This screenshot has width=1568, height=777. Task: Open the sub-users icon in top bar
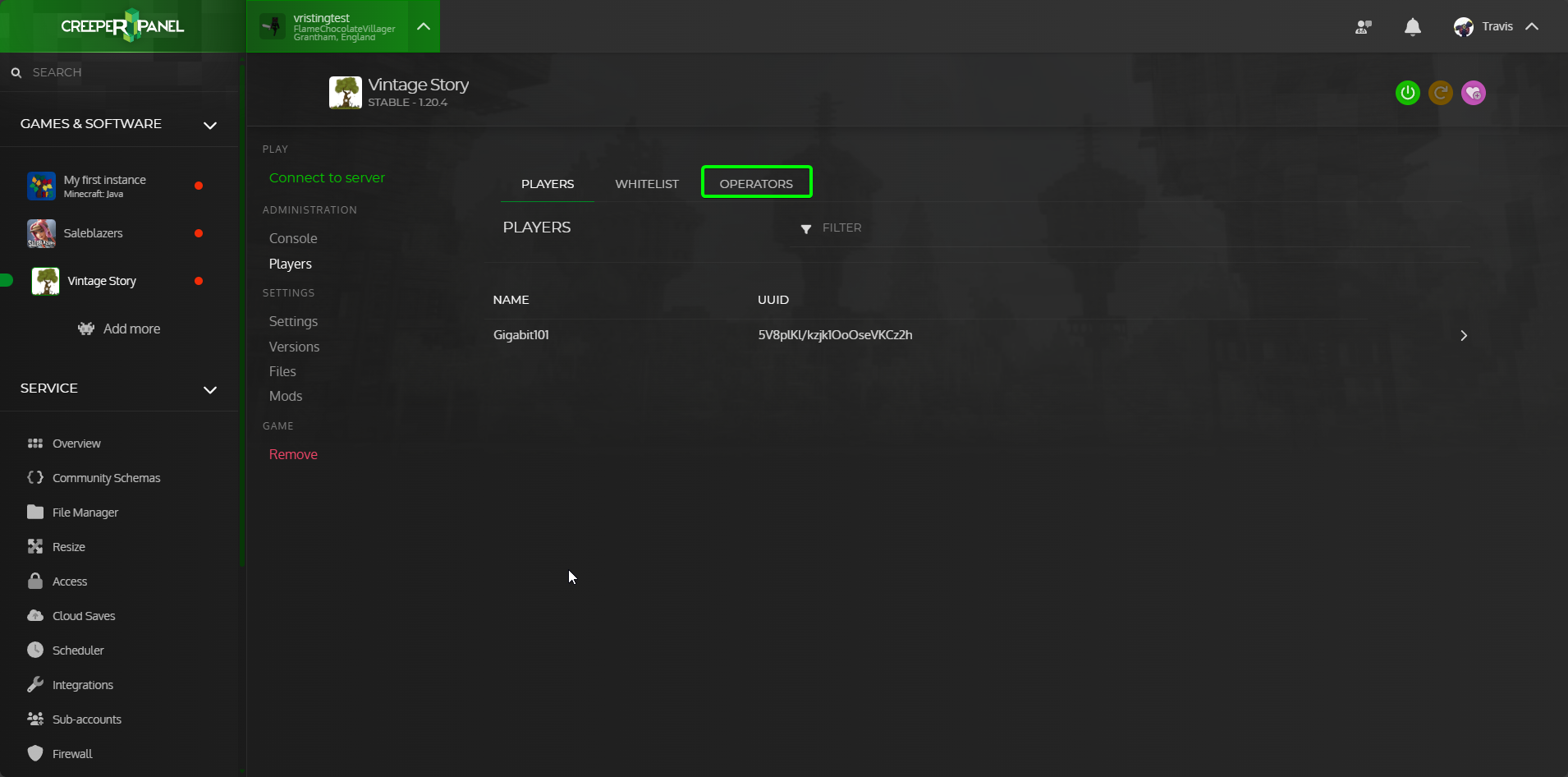click(1364, 27)
